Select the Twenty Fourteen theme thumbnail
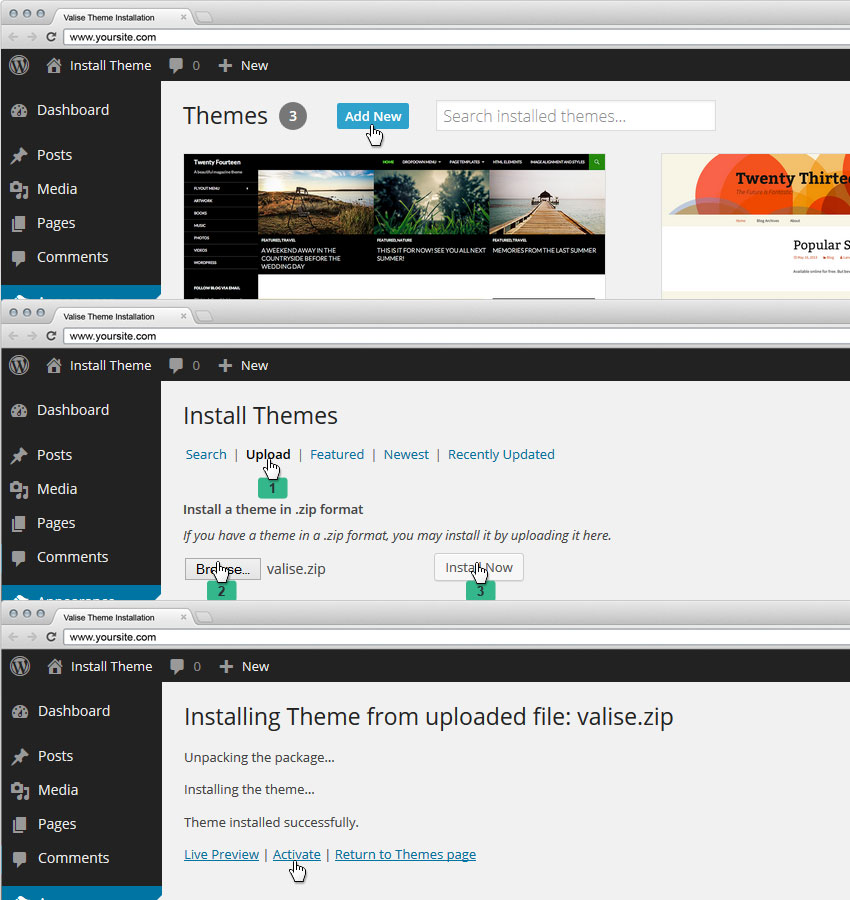The image size is (850, 900). [394, 226]
